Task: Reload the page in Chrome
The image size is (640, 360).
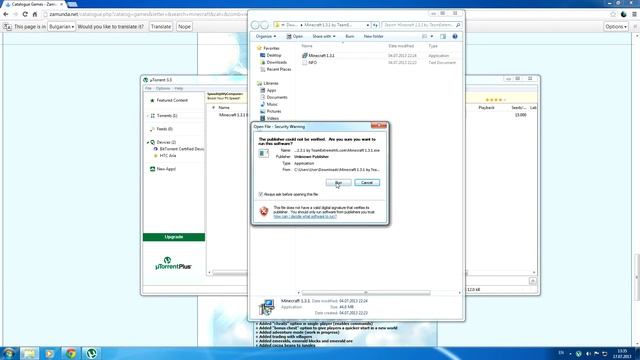Action: coord(25,14)
